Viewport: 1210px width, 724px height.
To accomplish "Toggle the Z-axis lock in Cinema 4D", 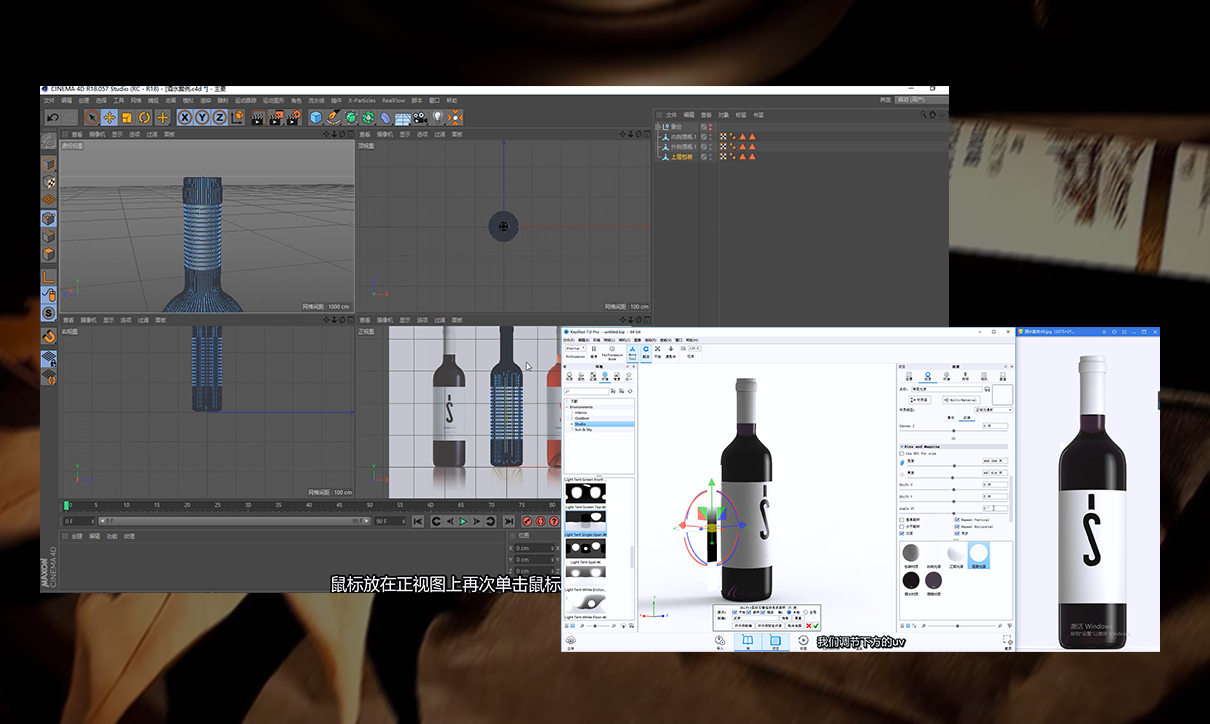I will tap(219, 117).
